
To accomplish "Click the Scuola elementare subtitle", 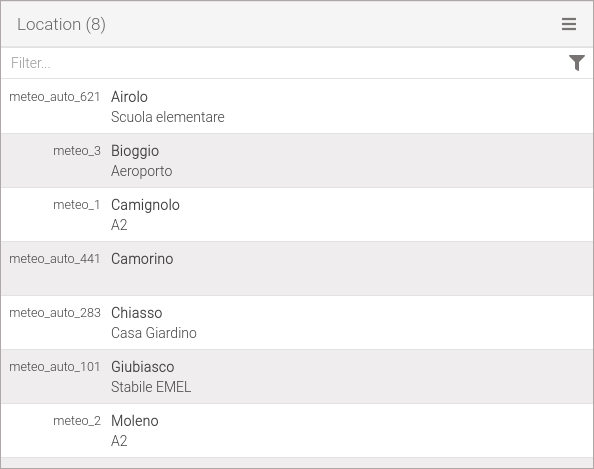I will [167, 117].
